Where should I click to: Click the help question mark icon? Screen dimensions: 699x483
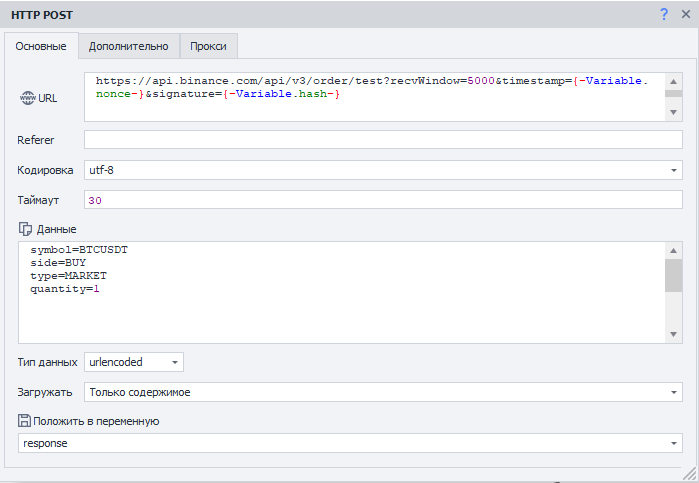pyautogui.click(x=664, y=14)
